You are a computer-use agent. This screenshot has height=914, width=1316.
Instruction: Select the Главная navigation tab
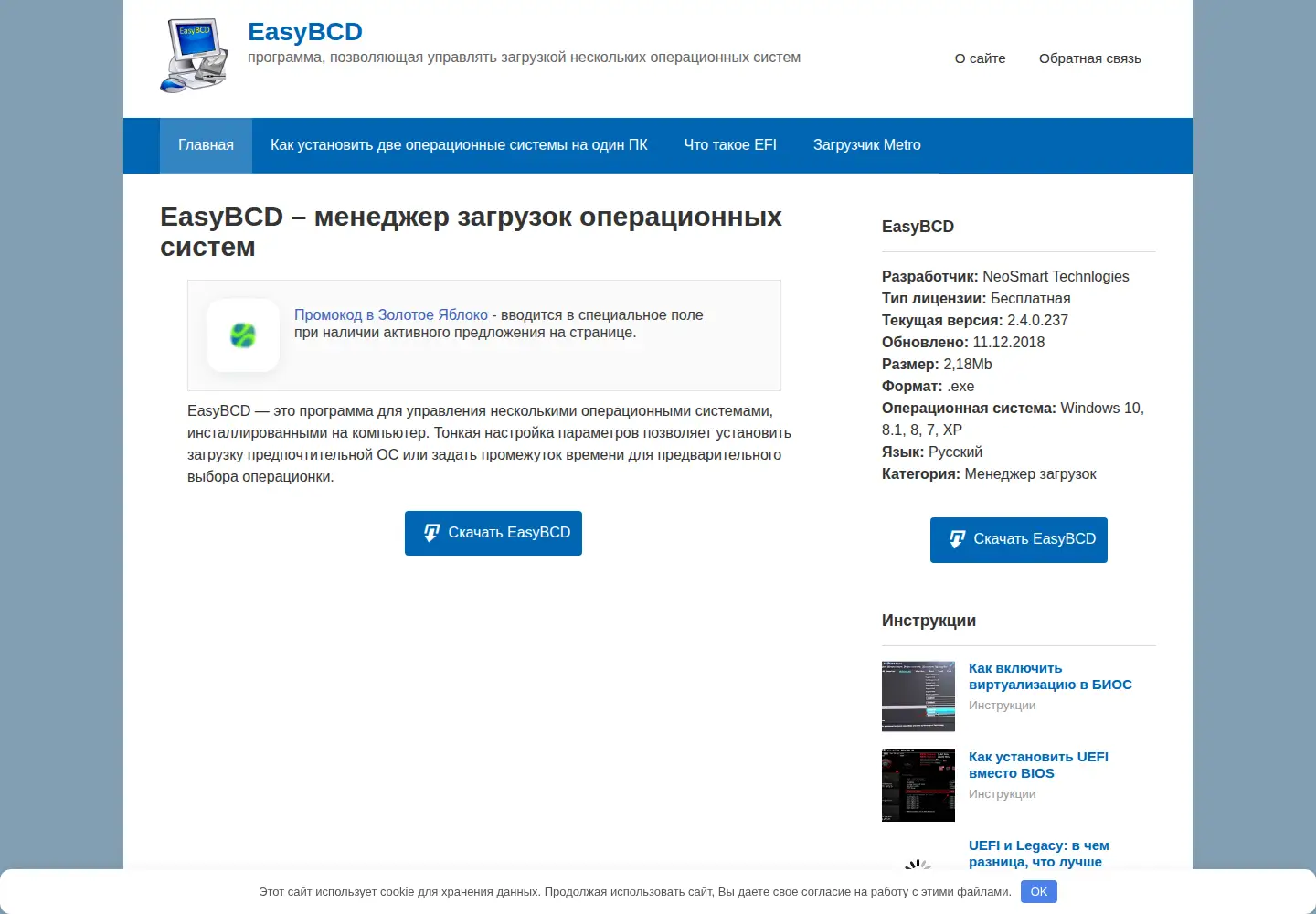click(206, 145)
